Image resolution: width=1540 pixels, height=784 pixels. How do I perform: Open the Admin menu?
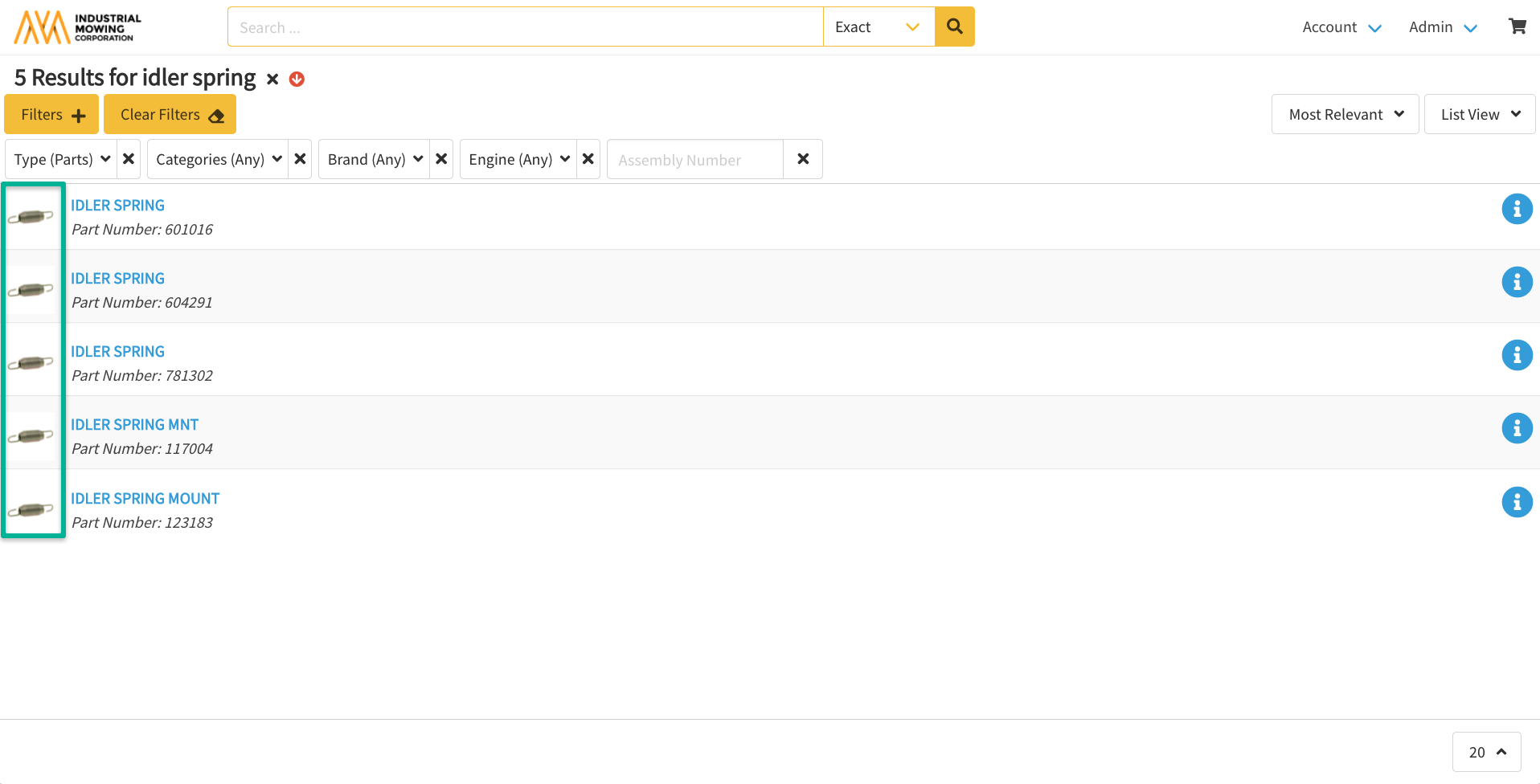point(1442,27)
